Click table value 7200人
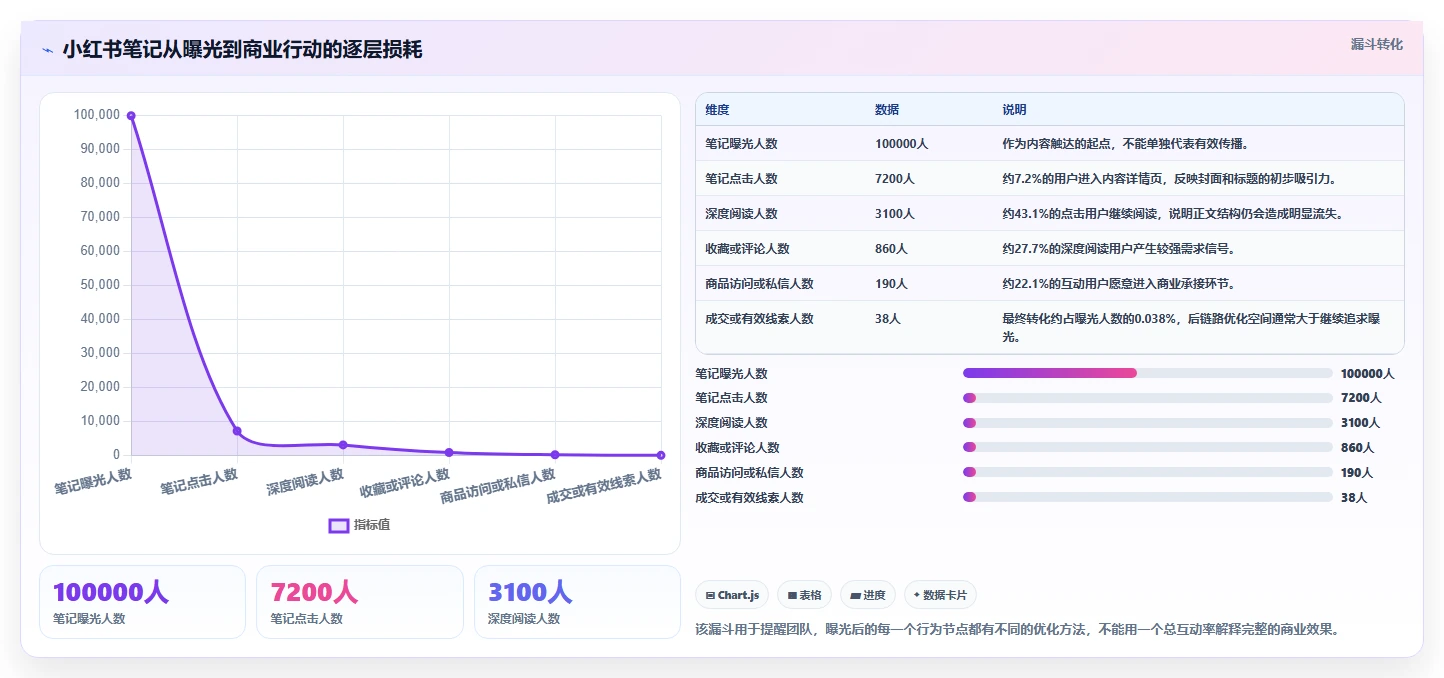 click(x=895, y=179)
